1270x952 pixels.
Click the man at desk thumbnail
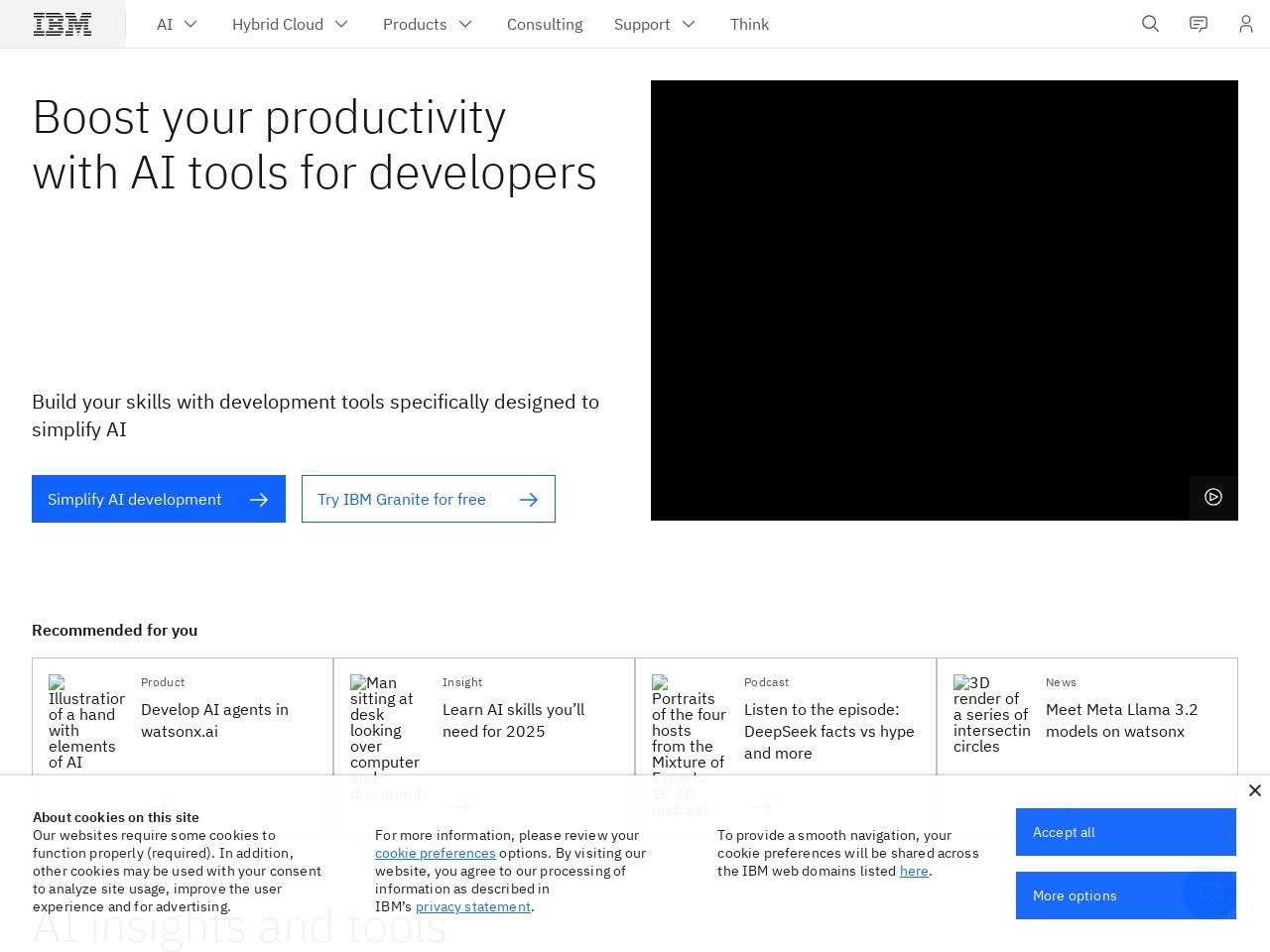388,738
